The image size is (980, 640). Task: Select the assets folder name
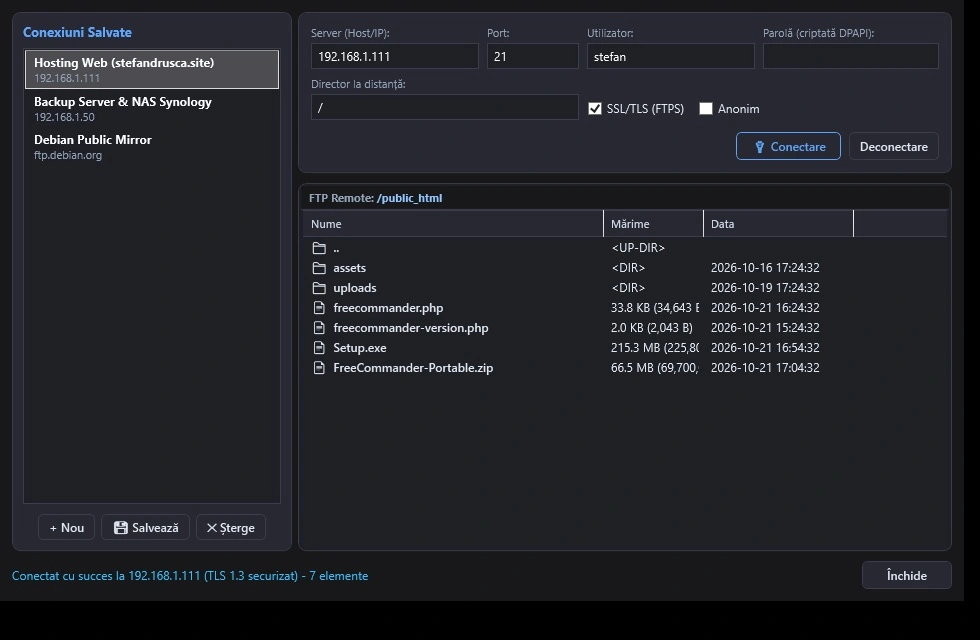click(x=349, y=268)
